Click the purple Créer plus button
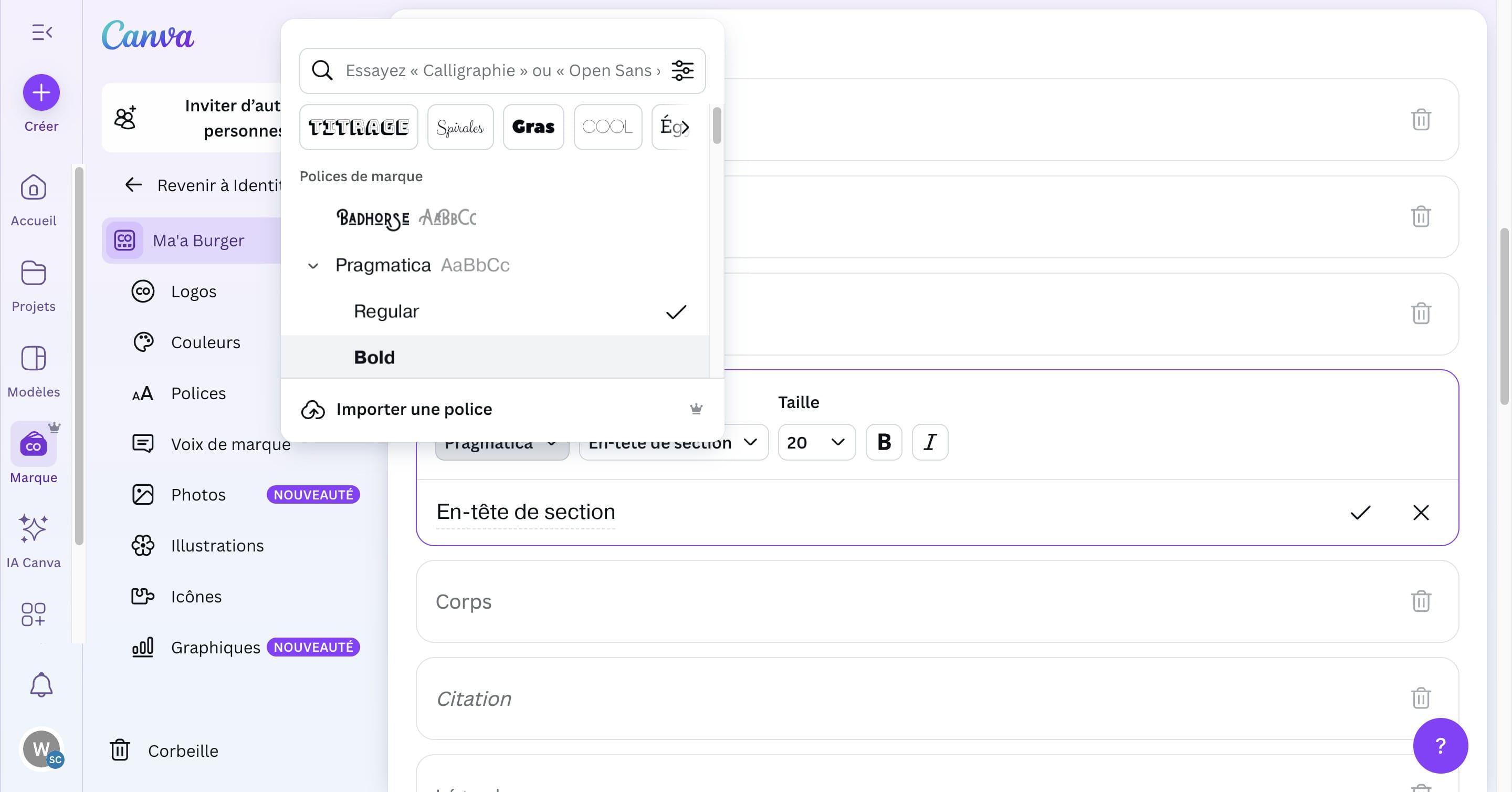 [x=41, y=93]
